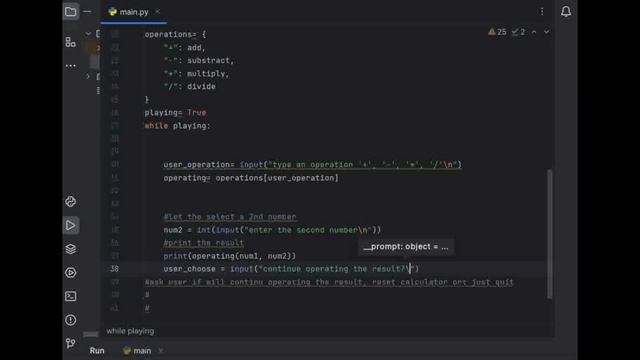The image size is (640, 360).
Task: Go to next highlighted problem arrow
Action: (x=547, y=32)
